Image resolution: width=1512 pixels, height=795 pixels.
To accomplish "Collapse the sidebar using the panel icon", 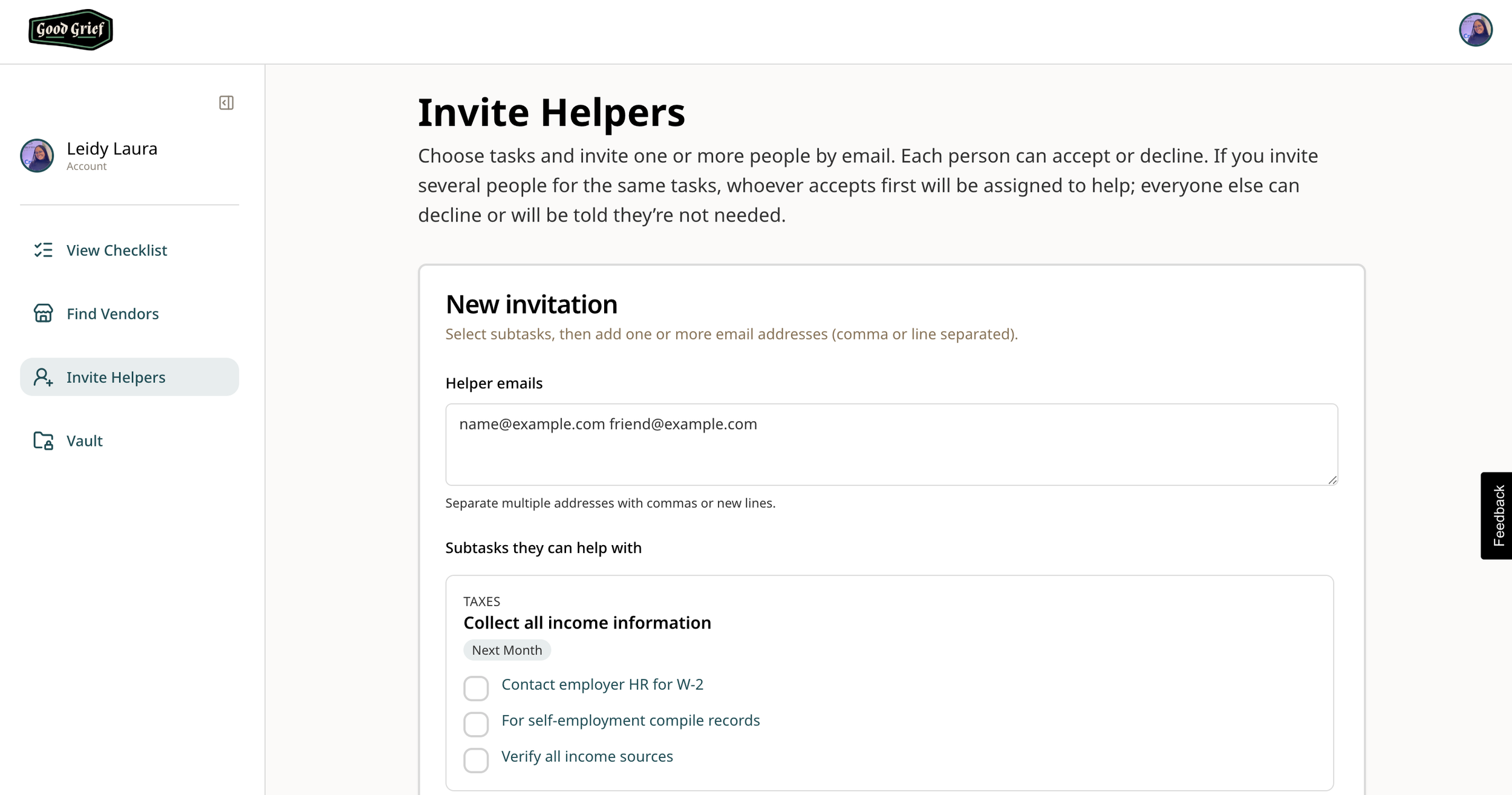I will (x=226, y=103).
